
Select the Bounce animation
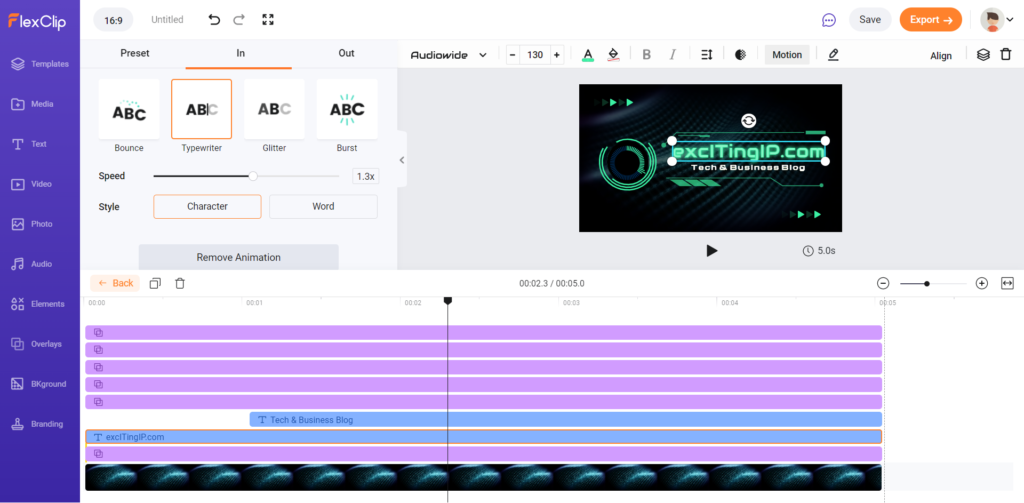click(129, 116)
